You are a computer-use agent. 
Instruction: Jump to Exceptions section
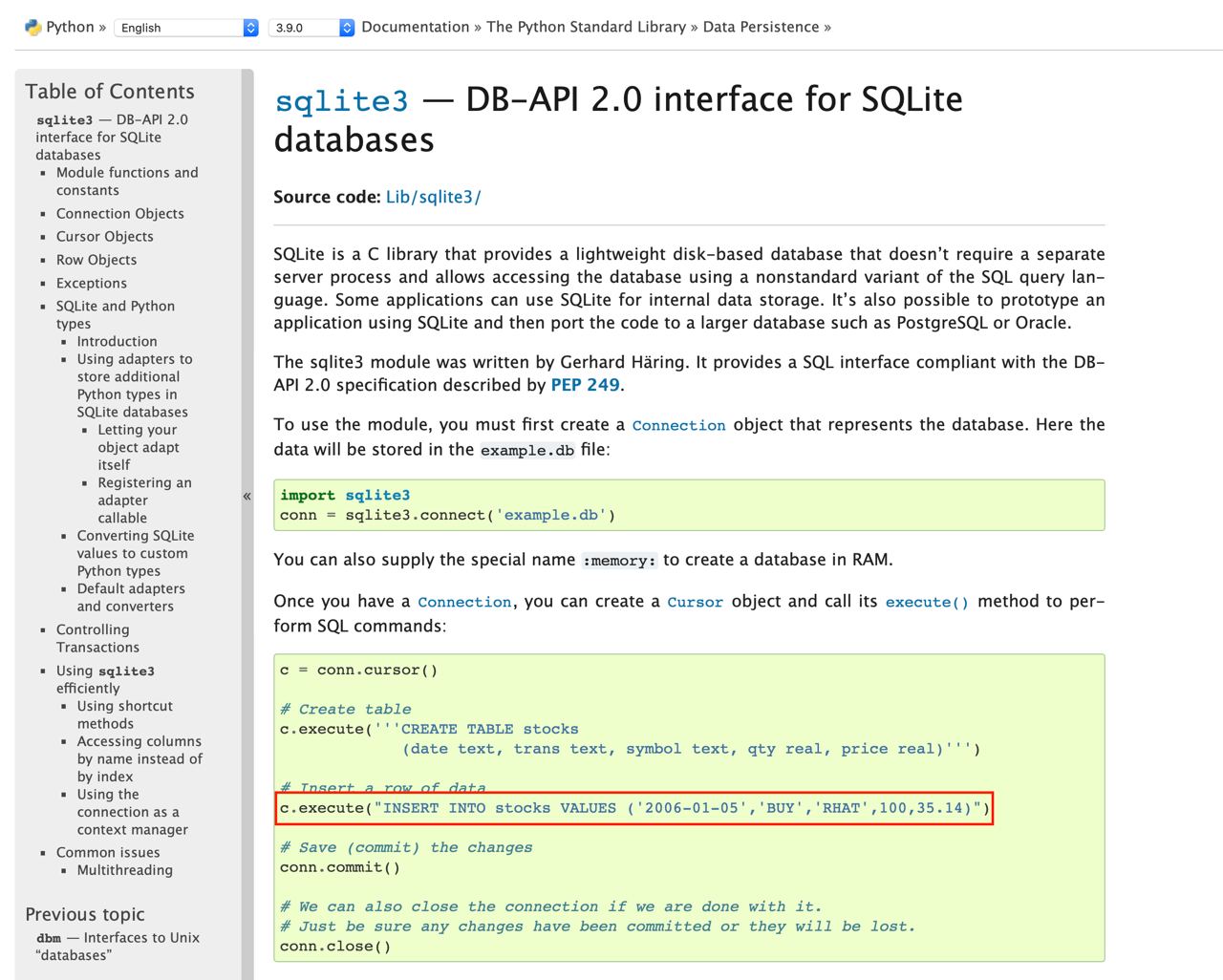click(92, 284)
